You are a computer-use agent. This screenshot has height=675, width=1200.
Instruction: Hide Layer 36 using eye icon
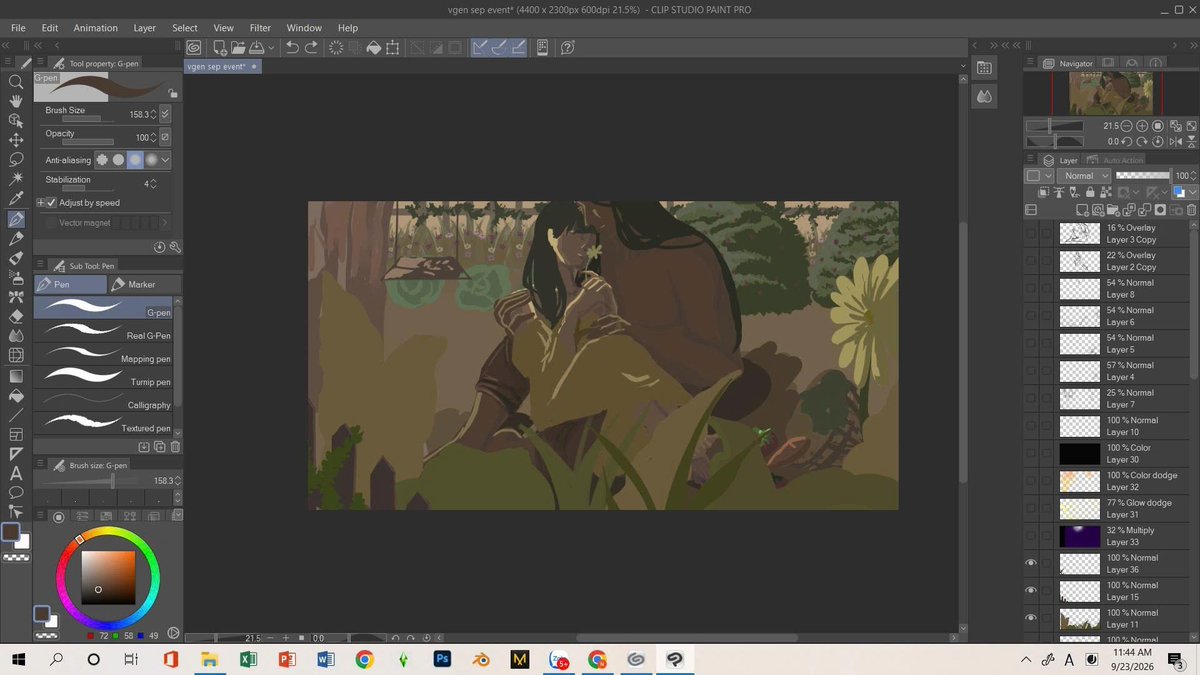coord(1031,563)
